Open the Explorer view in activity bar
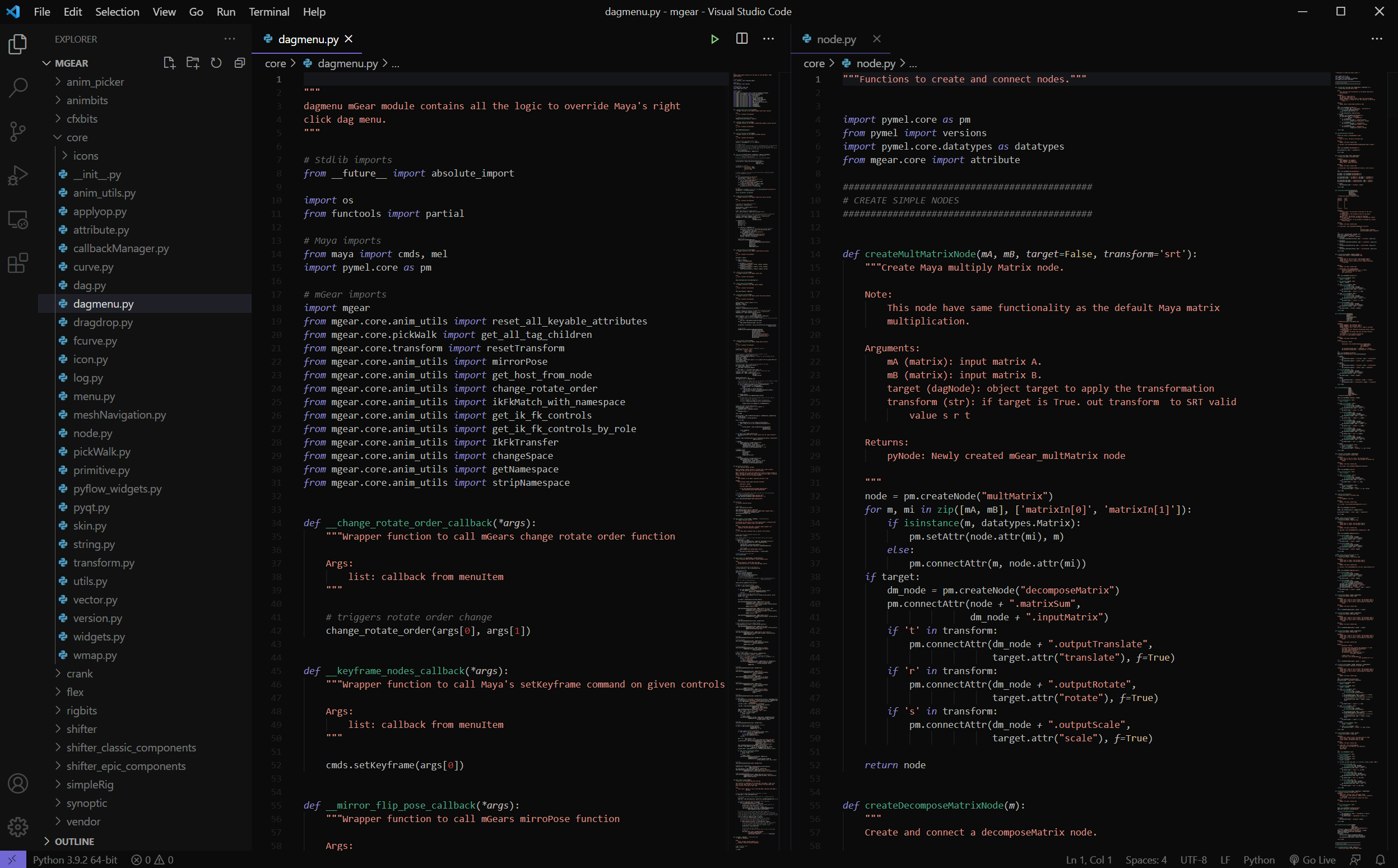This screenshot has width=1398, height=868. coord(18,44)
